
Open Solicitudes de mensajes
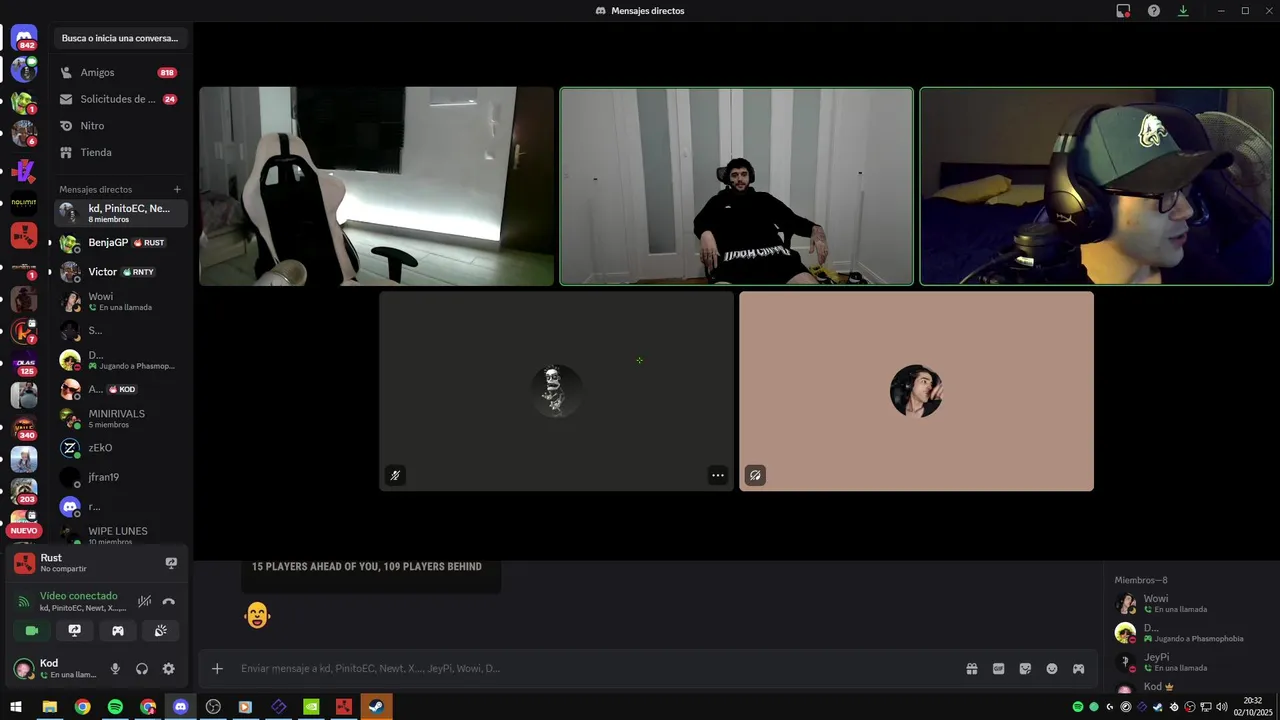[119, 99]
